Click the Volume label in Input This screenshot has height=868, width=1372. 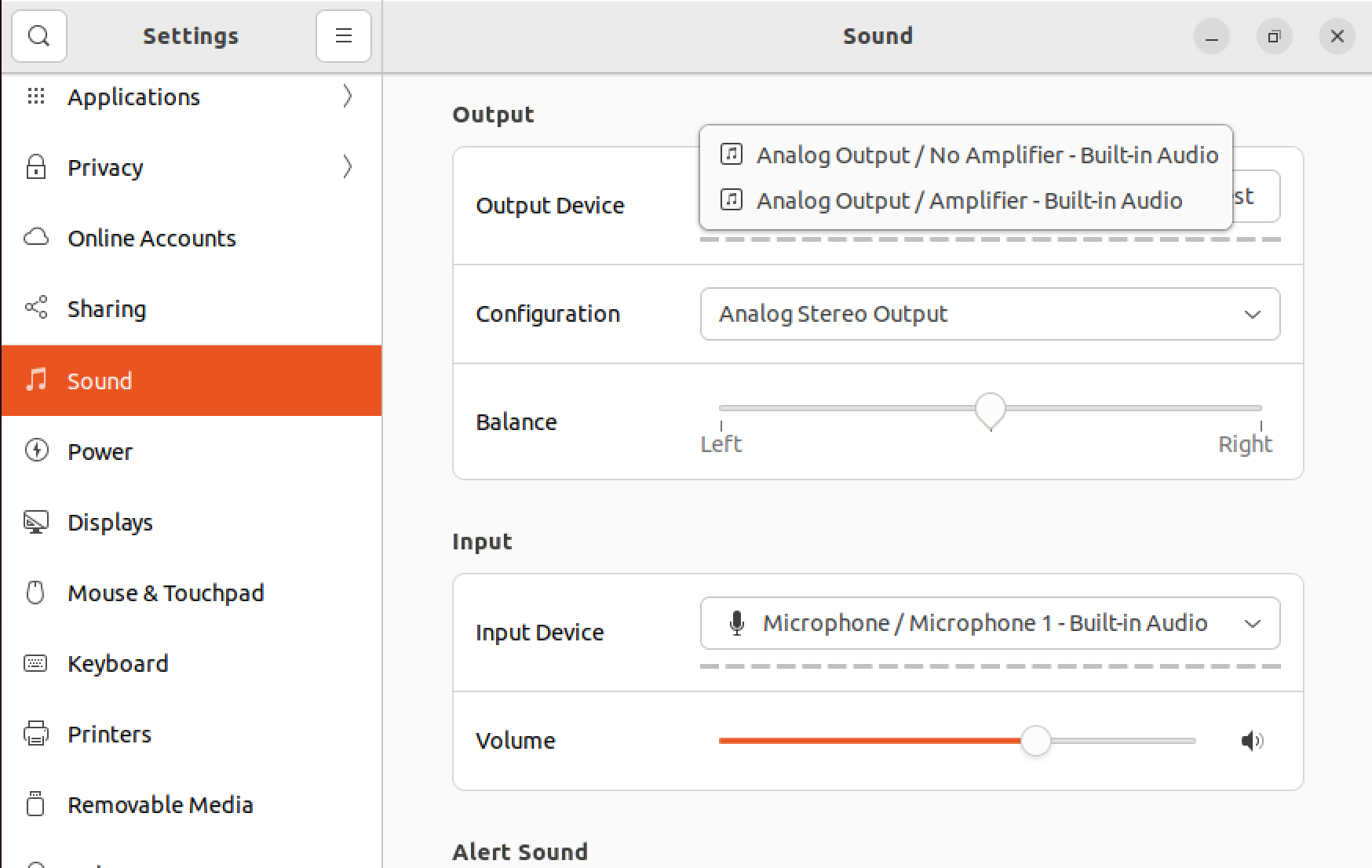(x=516, y=741)
